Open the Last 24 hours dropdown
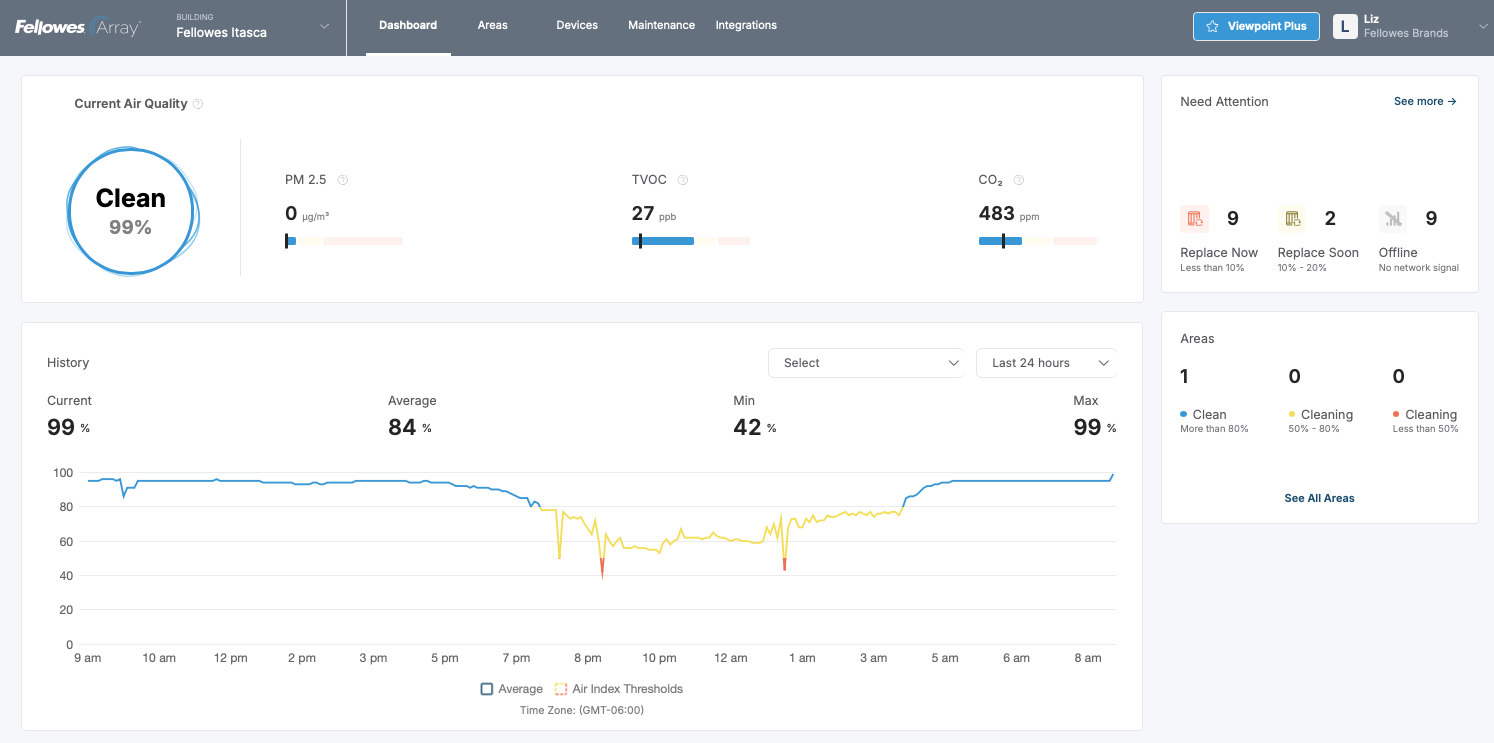Image resolution: width=1494 pixels, height=743 pixels. 1046,362
